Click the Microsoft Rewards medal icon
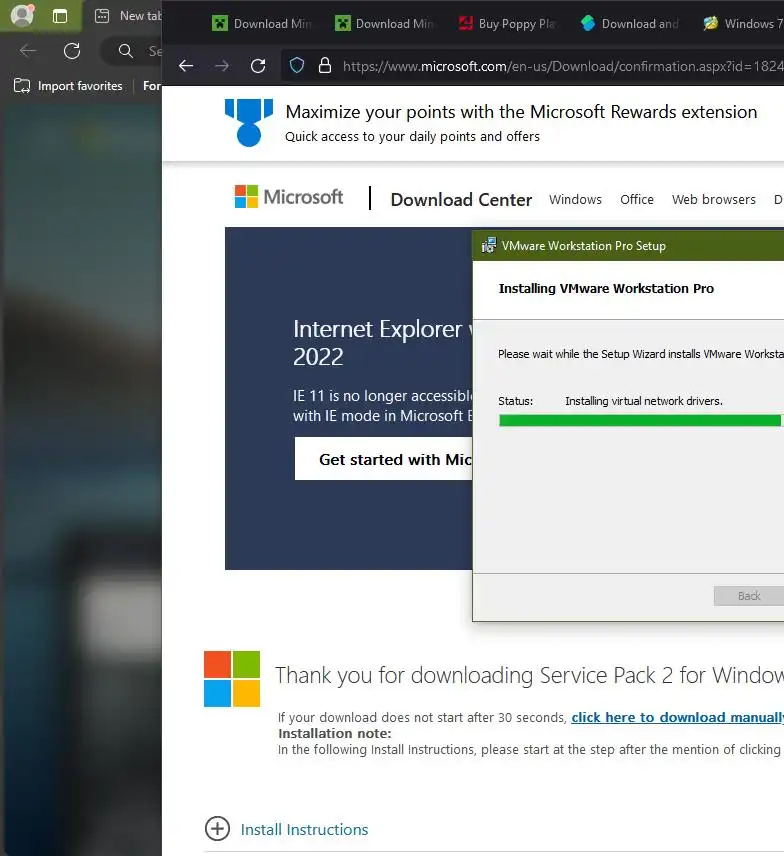This screenshot has height=856, width=784. point(249,122)
